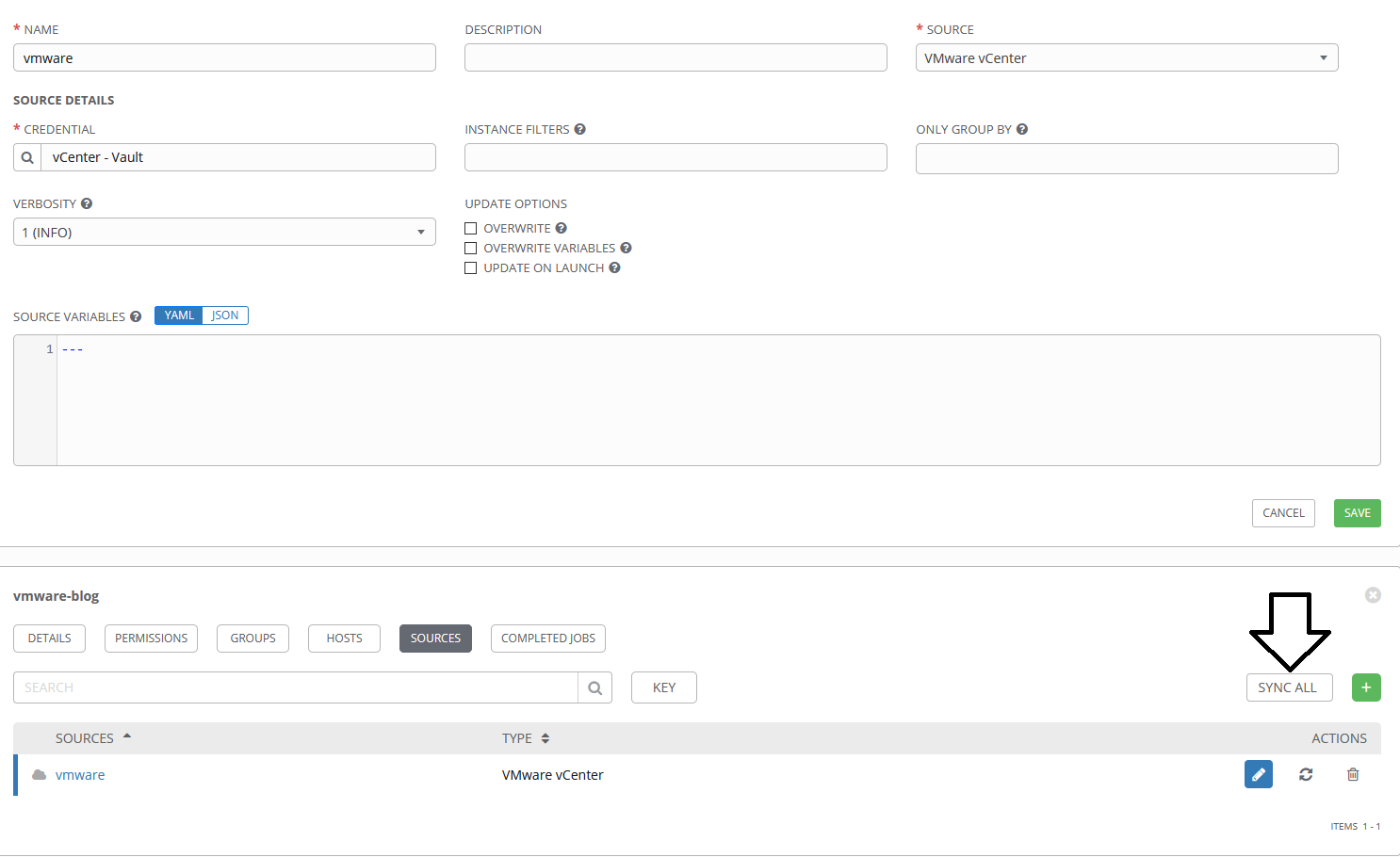1400x857 pixels.
Task: Delete the vmware source with trash icon
Action: point(1353,774)
